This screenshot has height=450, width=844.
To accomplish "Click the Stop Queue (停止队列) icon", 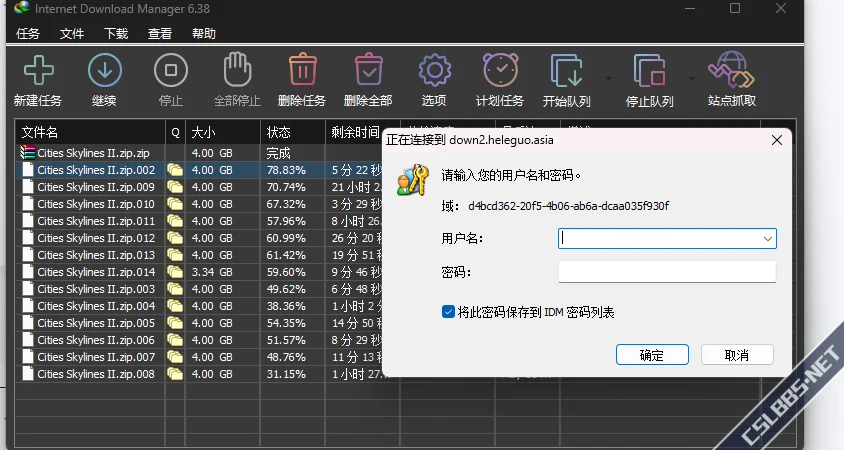I will tap(649, 71).
